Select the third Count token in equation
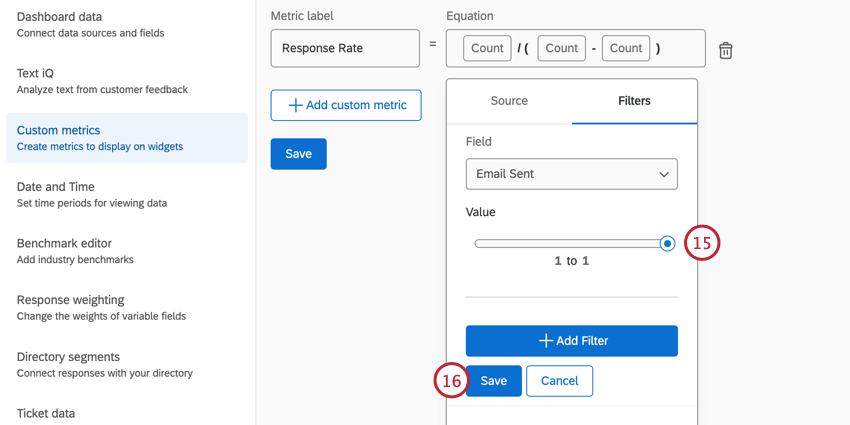850x425 pixels. pyautogui.click(x=626, y=48)
